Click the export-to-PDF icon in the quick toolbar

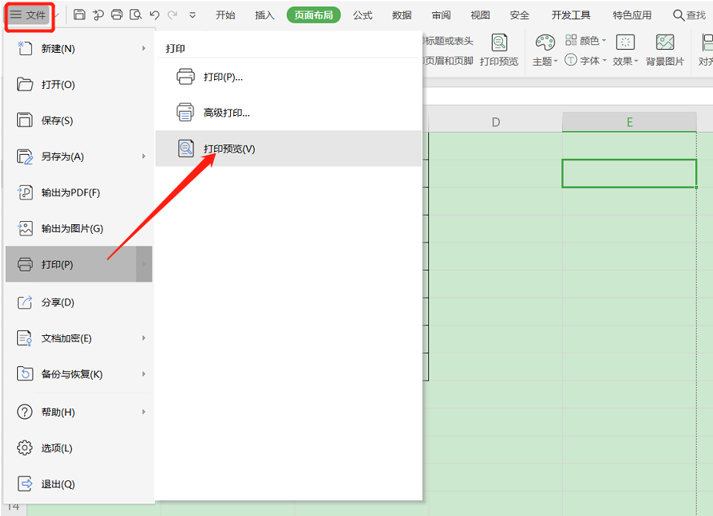(98, 15)
